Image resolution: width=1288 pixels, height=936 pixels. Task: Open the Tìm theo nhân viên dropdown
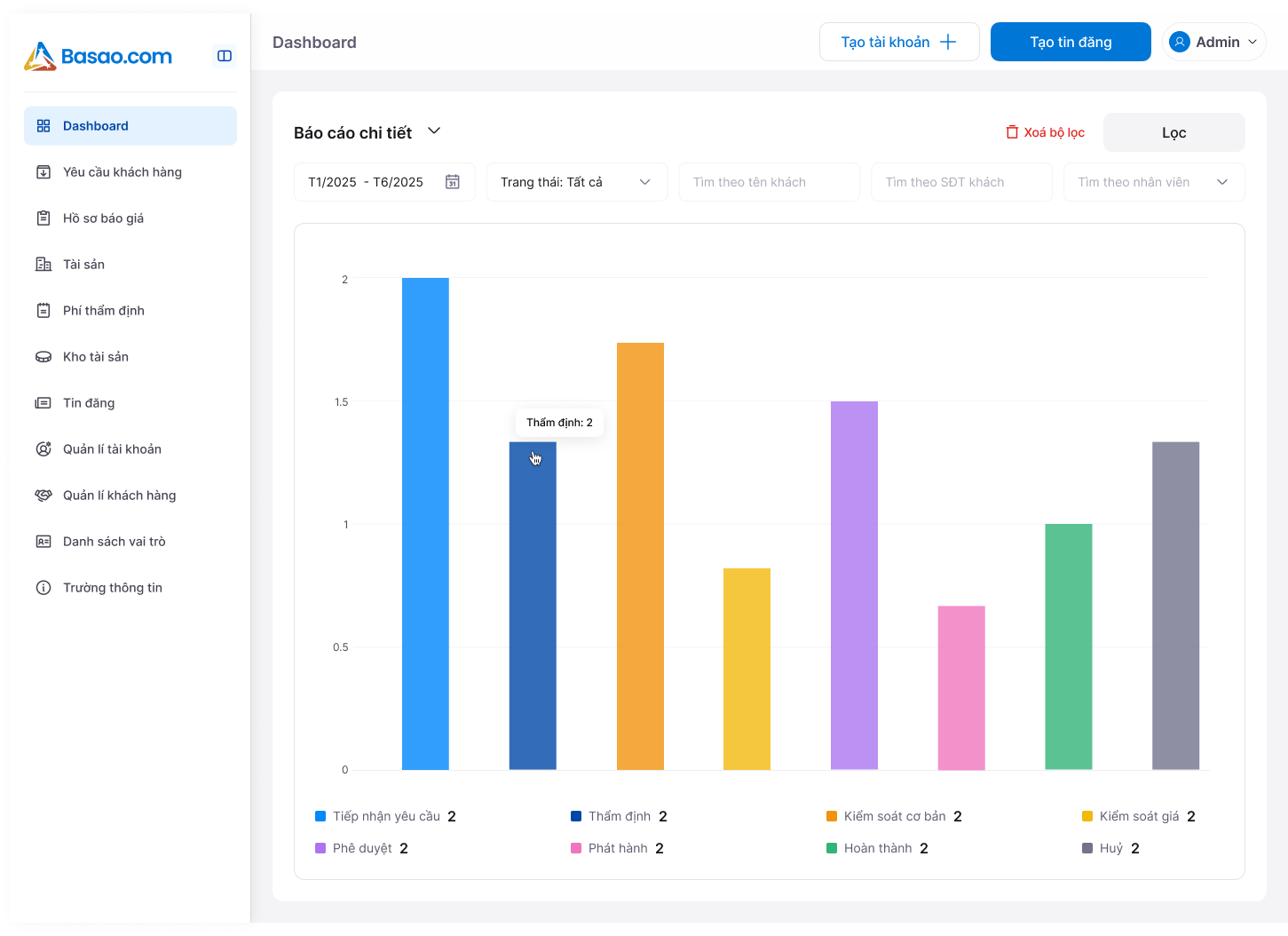pos(1153,182)
